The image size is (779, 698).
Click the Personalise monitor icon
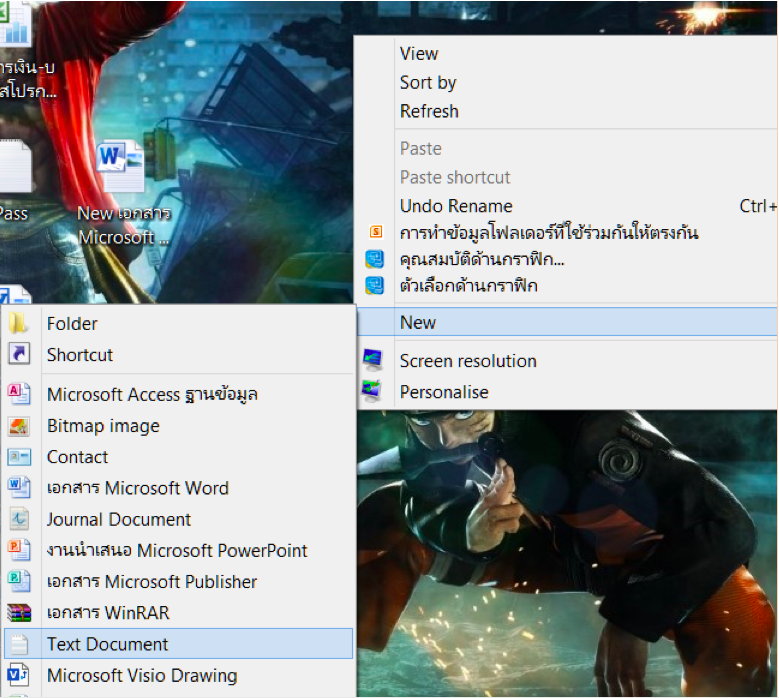tap(372, 391)
